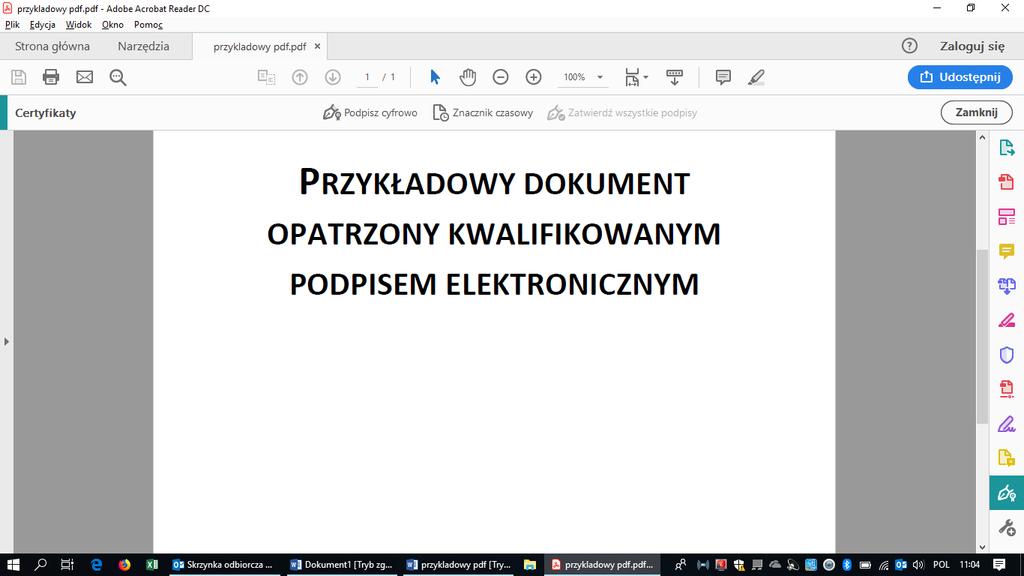Viewport: 1024px width, 576px height.
Task: Switch to Dokument1 Word taskbar window
Action: point(341,565)
